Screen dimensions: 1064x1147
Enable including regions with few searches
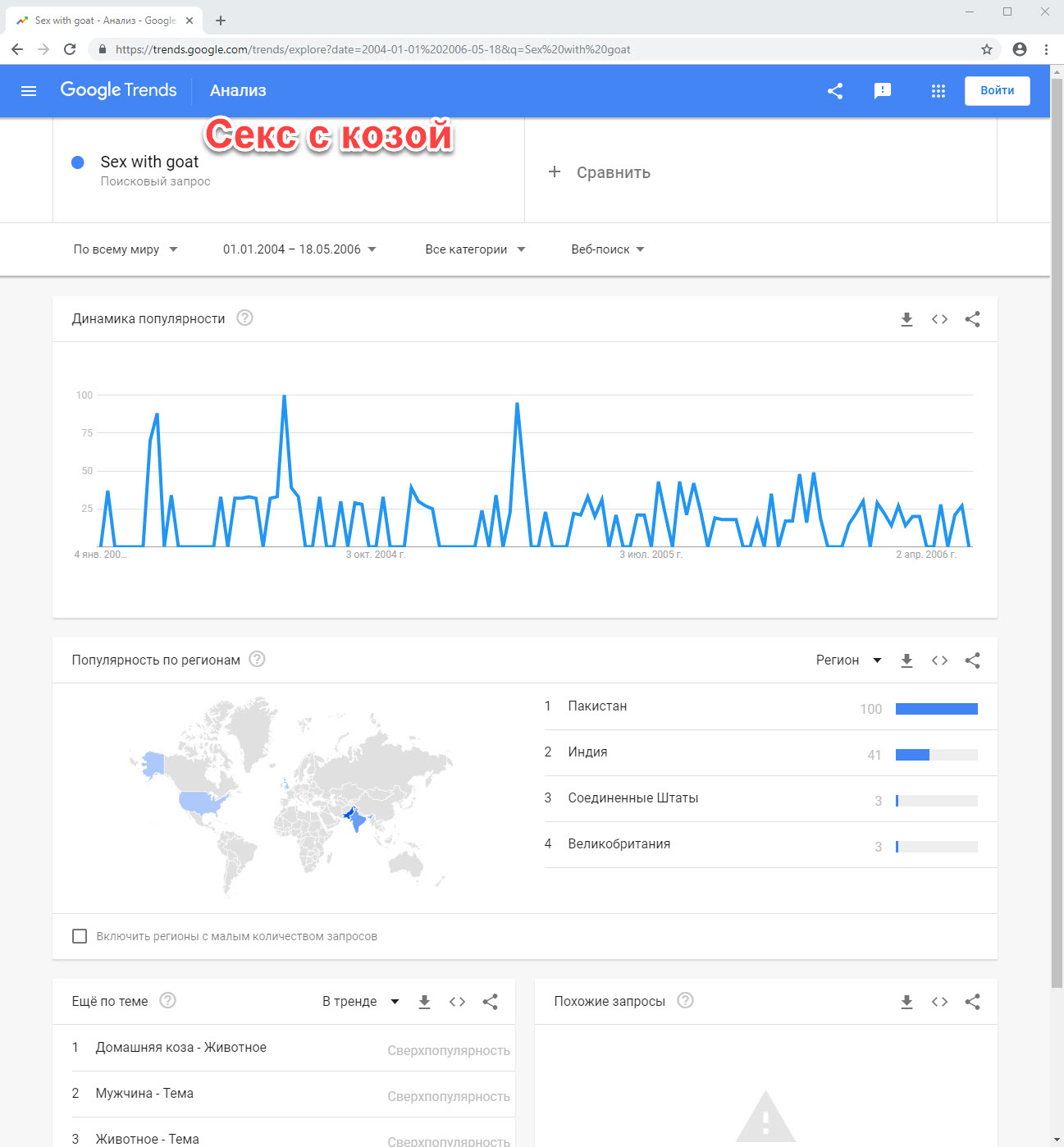pos(80,936)
